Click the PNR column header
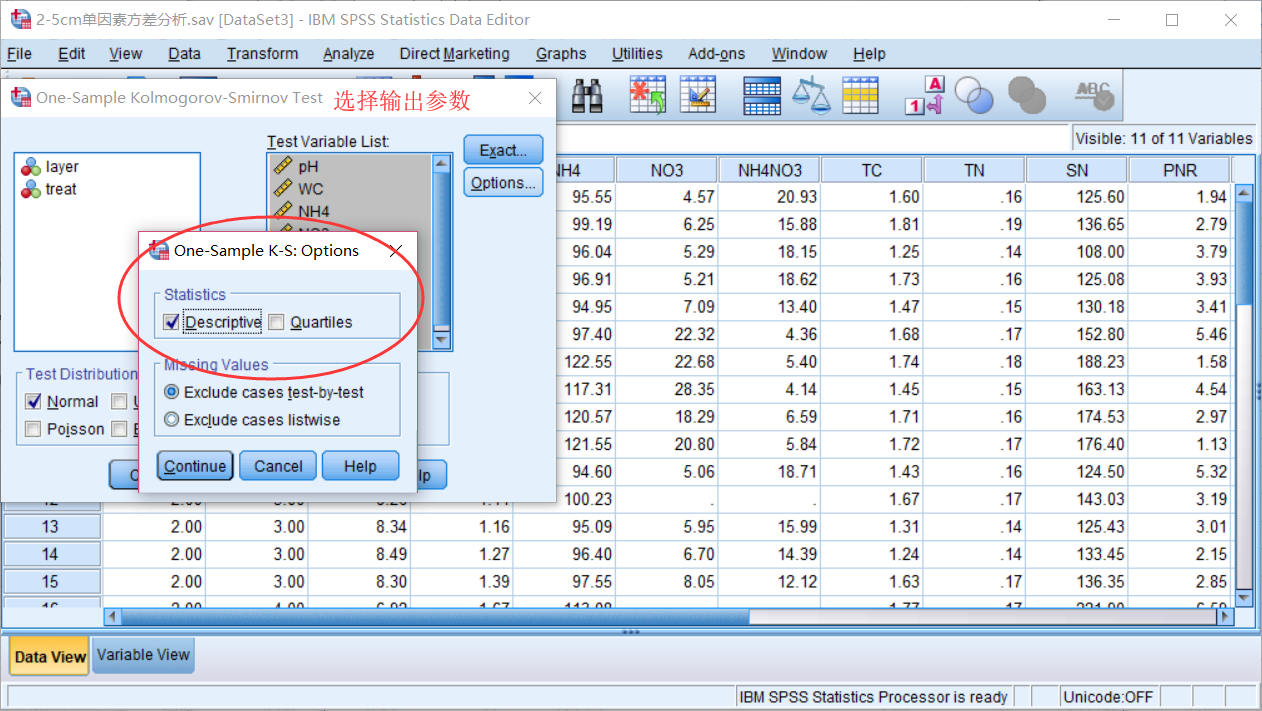The height and width of the screenshot is (711, 1262). (1180, 170)
